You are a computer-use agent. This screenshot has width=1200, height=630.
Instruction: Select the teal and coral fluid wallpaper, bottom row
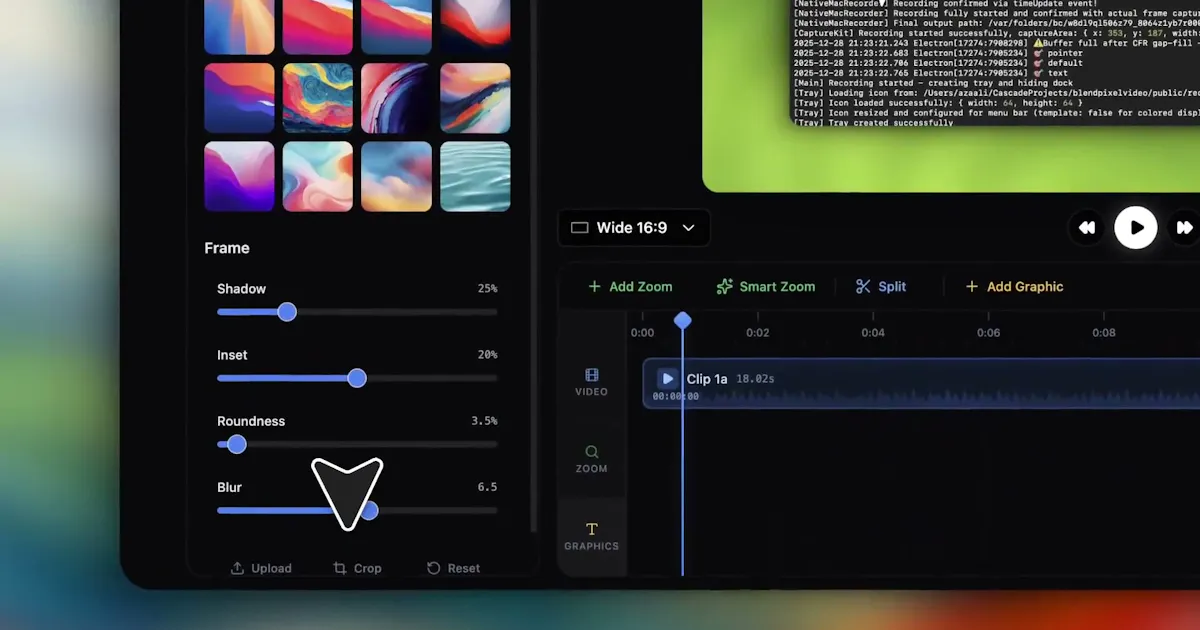pos(318,176)
